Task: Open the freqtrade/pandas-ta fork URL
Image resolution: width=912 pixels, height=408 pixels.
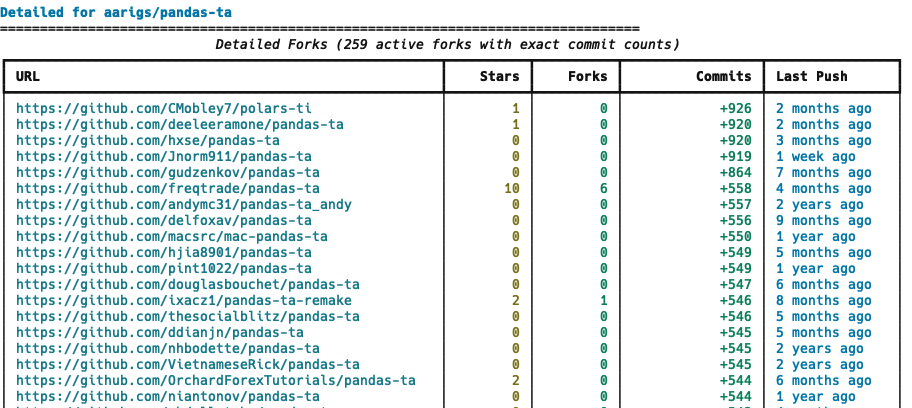Action: click(x=168, y=189)
